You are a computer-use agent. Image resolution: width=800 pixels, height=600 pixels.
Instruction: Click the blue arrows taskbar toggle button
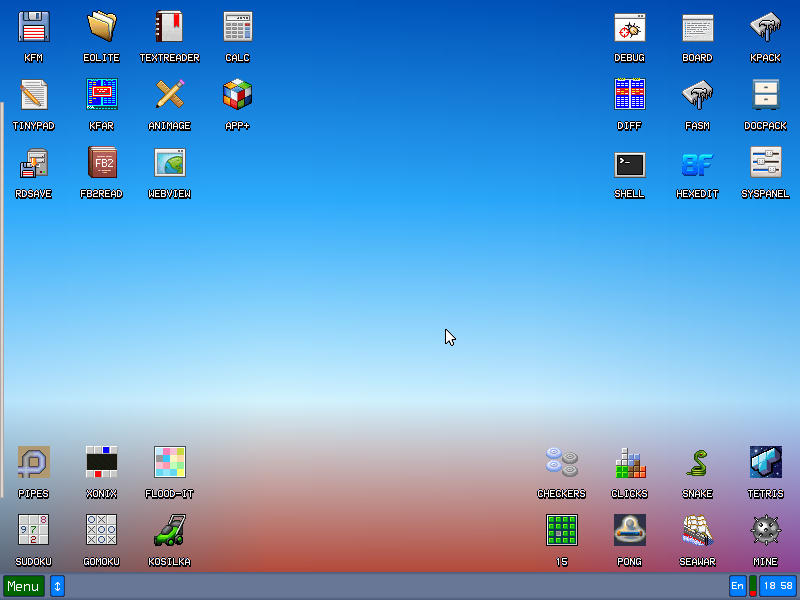tap(57, 586)
